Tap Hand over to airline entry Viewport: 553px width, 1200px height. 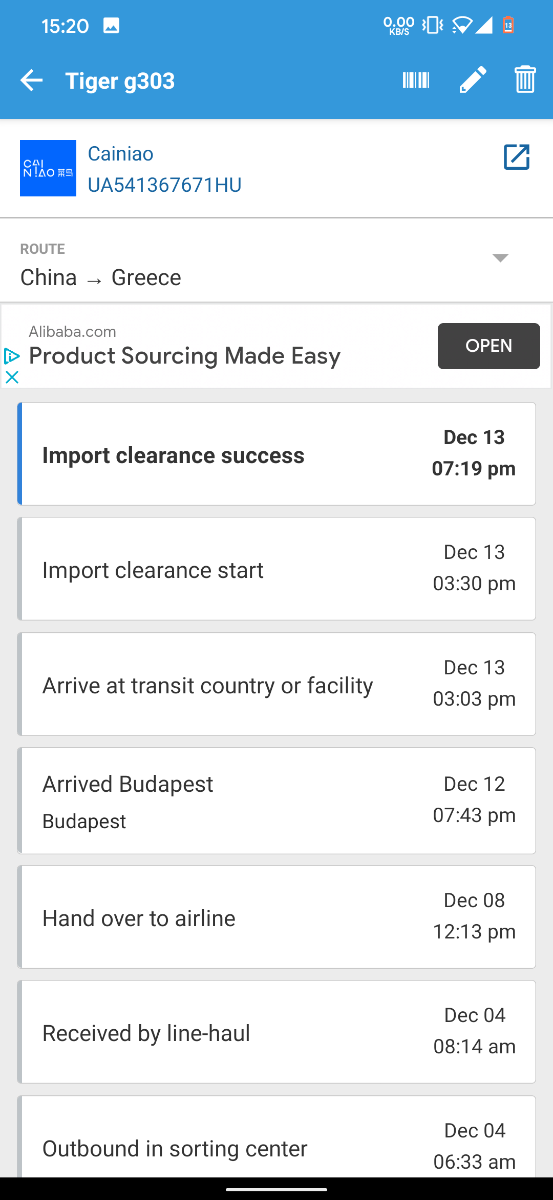[x=277, y=917]
